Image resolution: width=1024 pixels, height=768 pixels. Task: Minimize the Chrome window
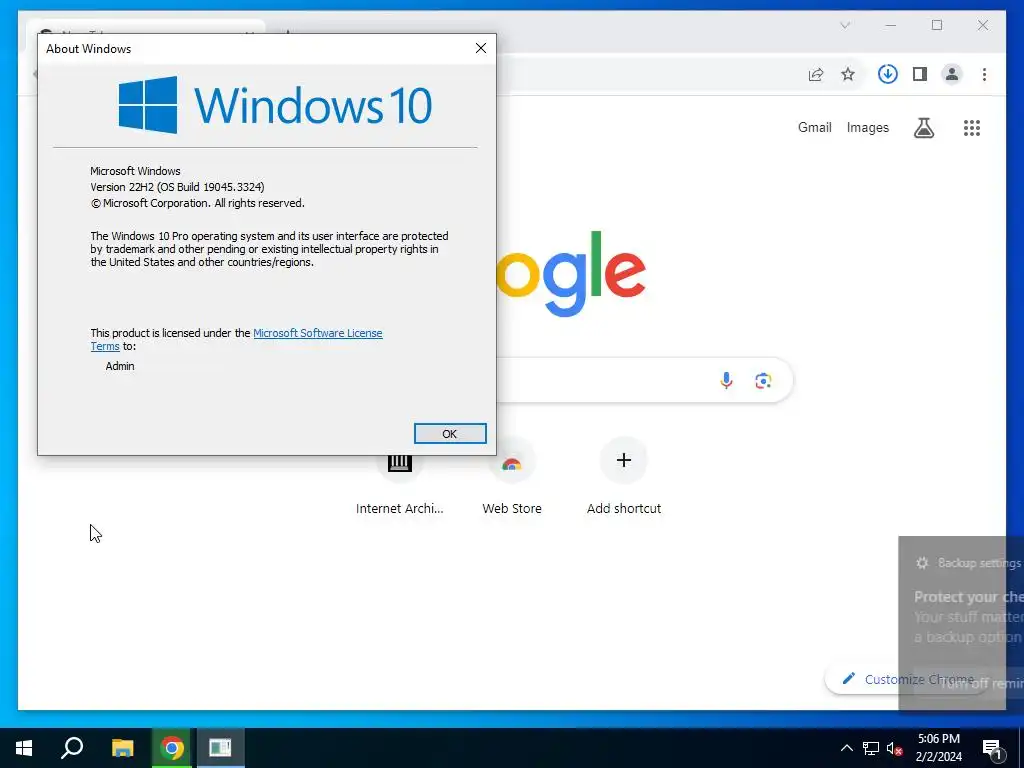pyautogui.click(x=891, y=25)
